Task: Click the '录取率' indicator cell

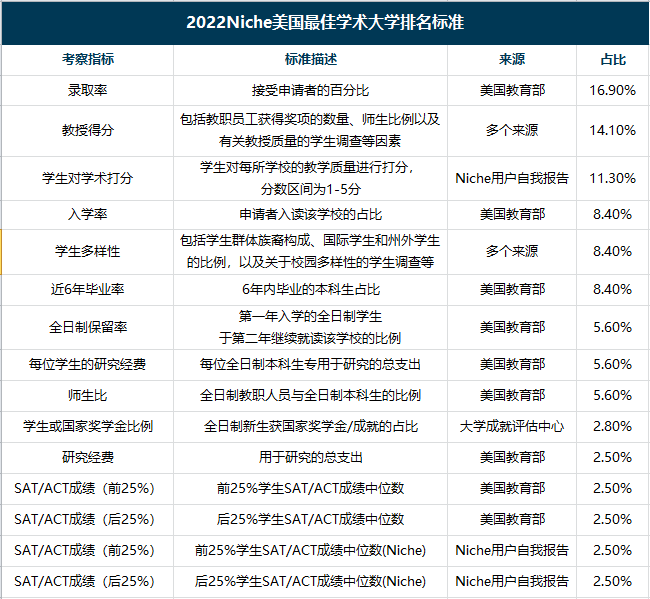Action: click(x=87, y=90)
